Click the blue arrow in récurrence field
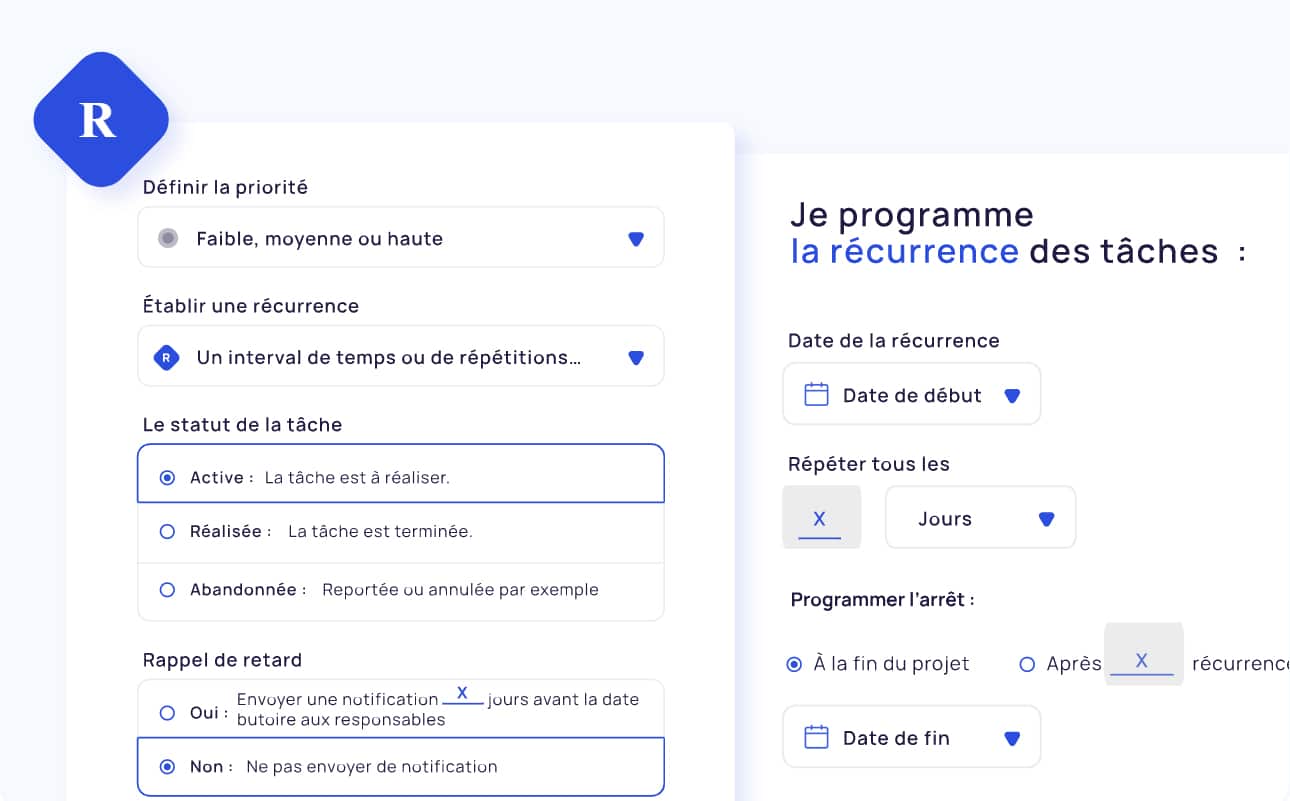The width and height of the screenshot is (1290, 801). click(635, 358)
